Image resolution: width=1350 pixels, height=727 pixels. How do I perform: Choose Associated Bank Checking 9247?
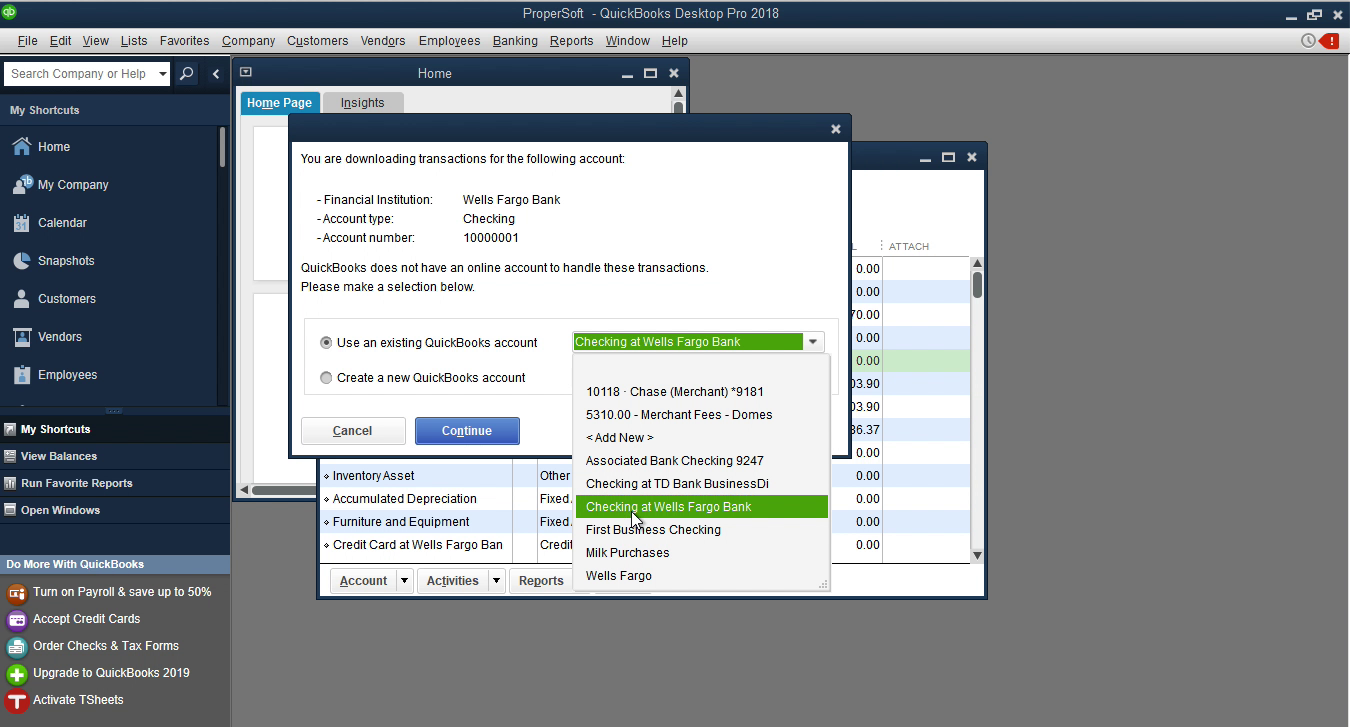click(702, 461)
